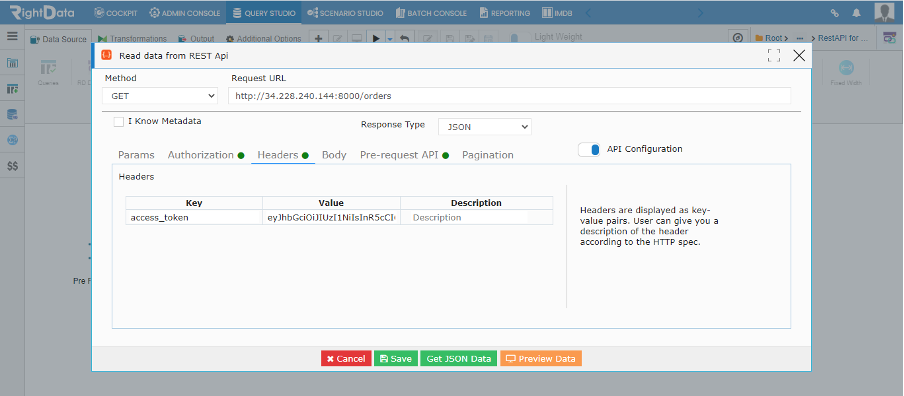Open the Method GET dropdown

click(x=160, y=96)
